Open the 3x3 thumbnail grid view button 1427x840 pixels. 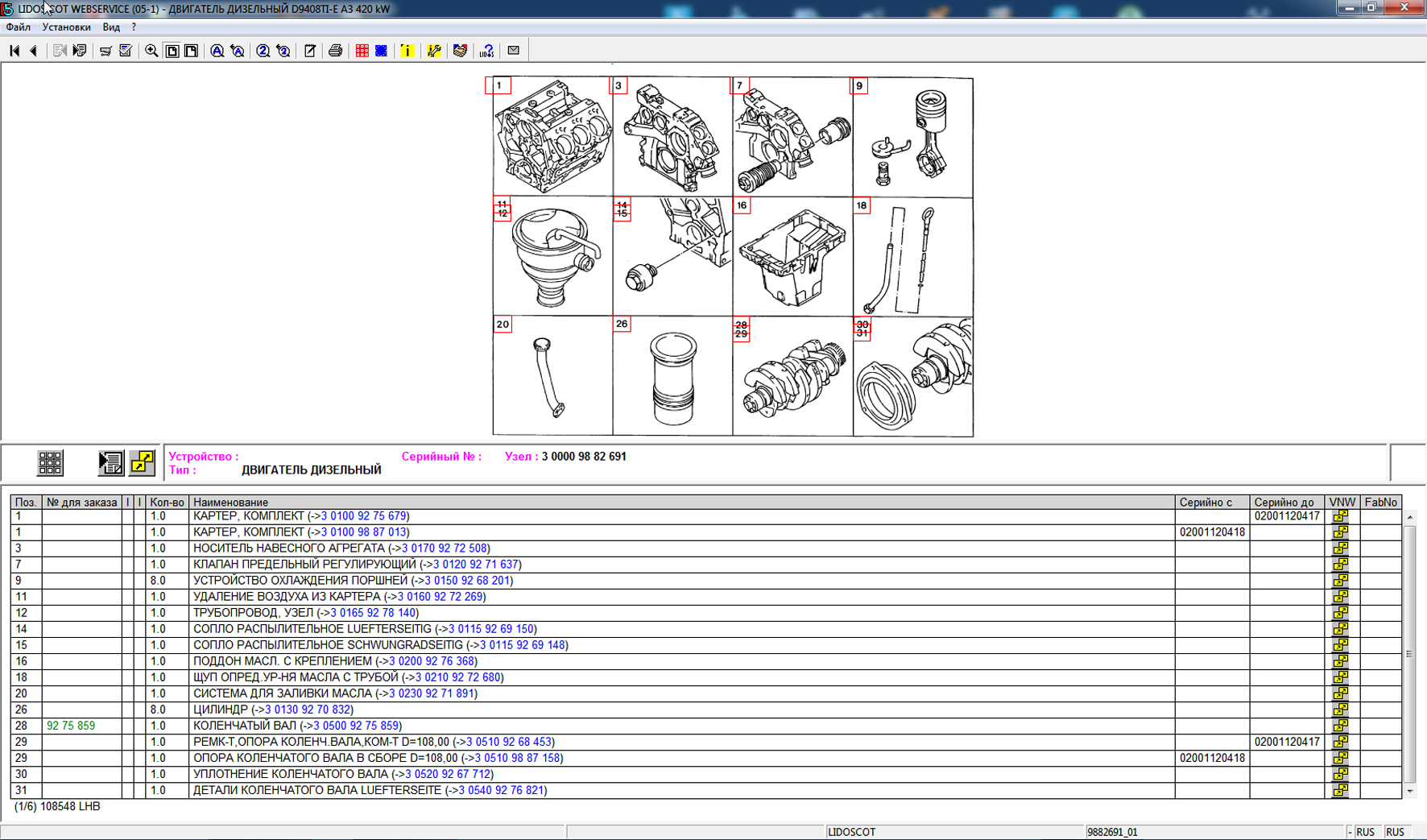coord(50,462)
